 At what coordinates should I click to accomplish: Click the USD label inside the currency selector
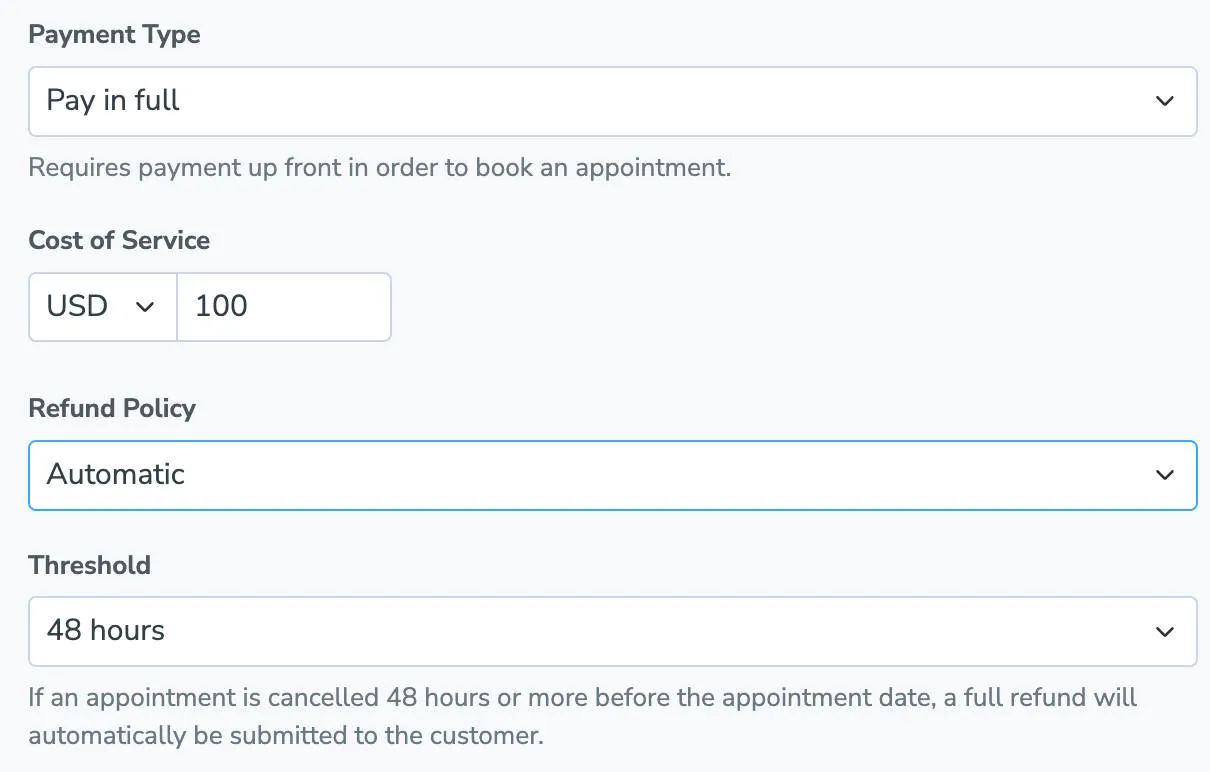(76, 306)
